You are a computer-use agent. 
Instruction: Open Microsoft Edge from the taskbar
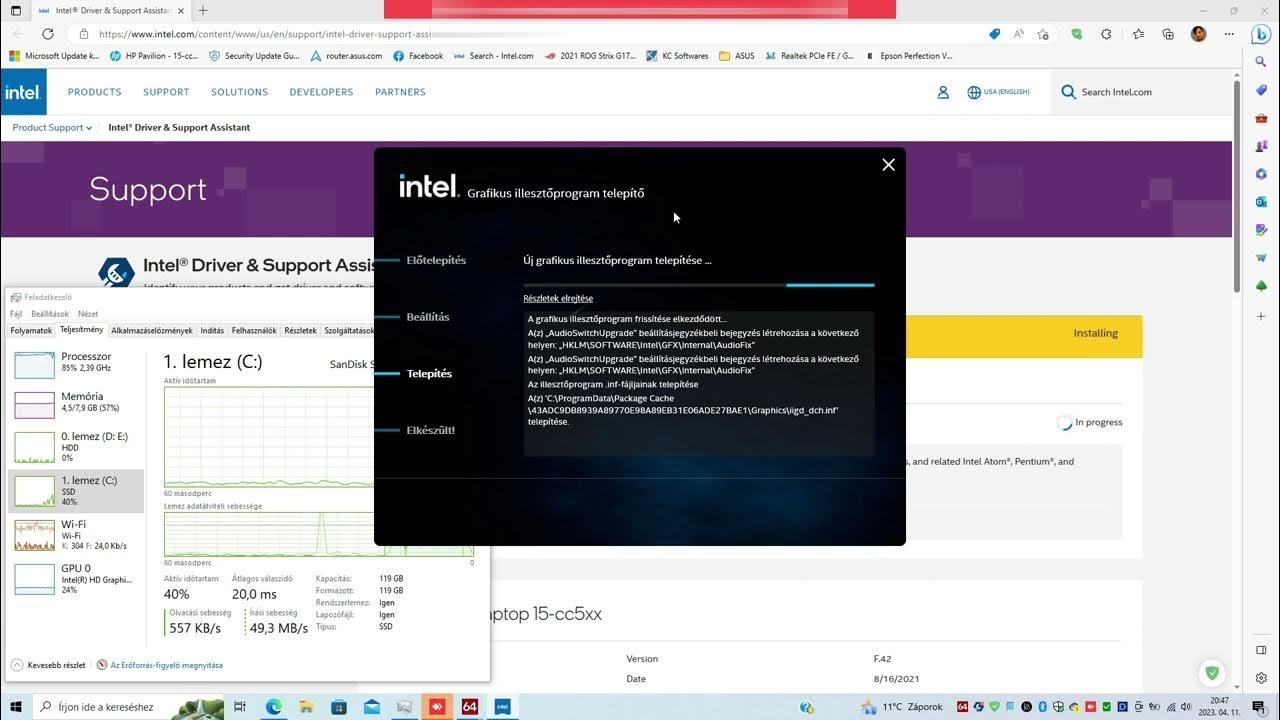coord(274,706)
